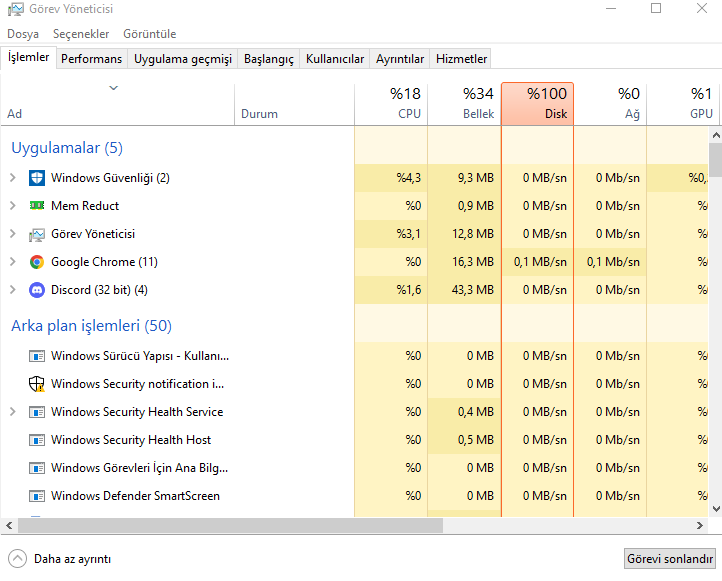This screenshot has height=581, width=722.
Task: Click the Windows Security Health Host icon
Action: 37,440
